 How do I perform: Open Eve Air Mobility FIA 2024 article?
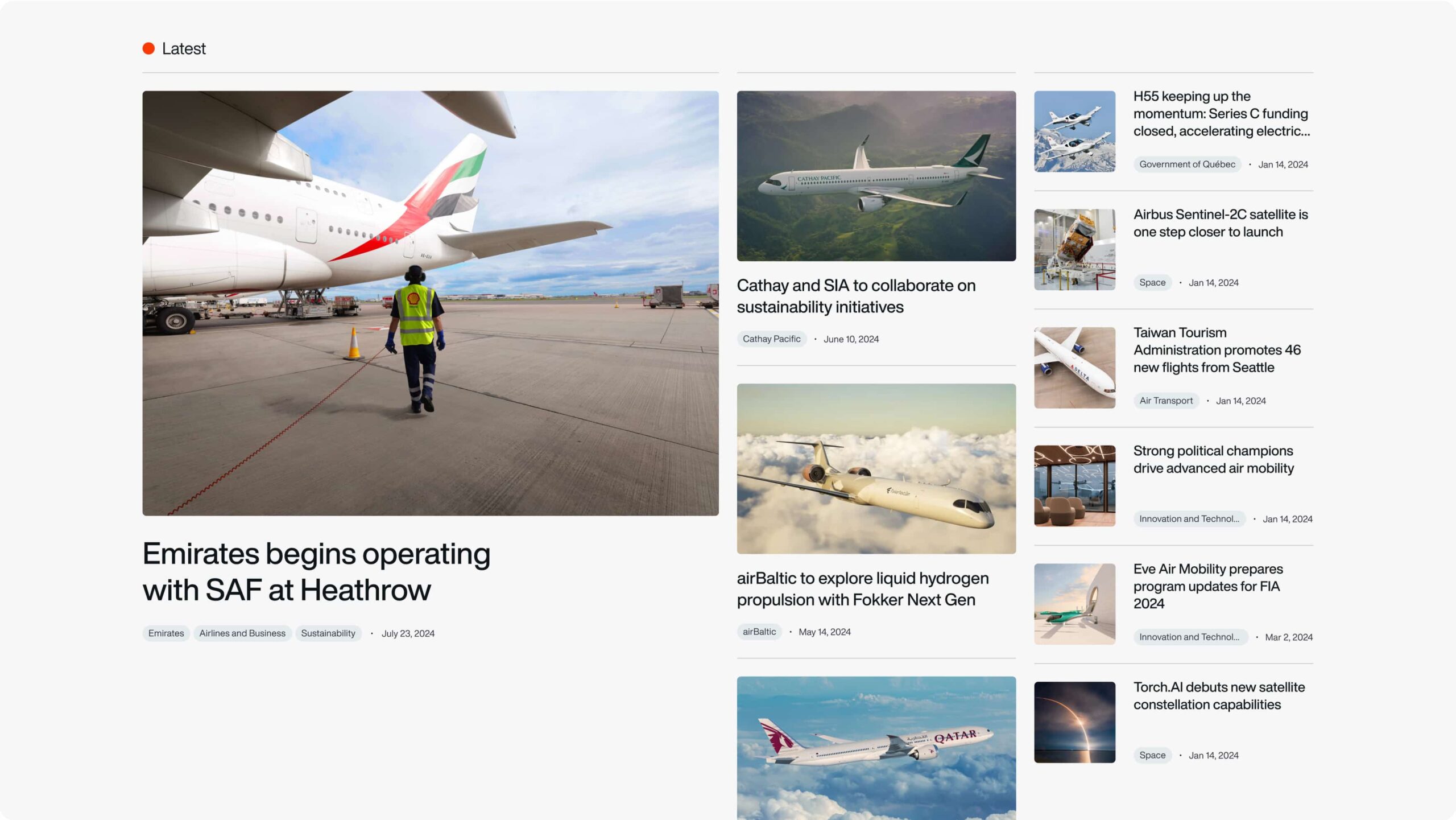pyautogui.click(x=1208, y=586)
